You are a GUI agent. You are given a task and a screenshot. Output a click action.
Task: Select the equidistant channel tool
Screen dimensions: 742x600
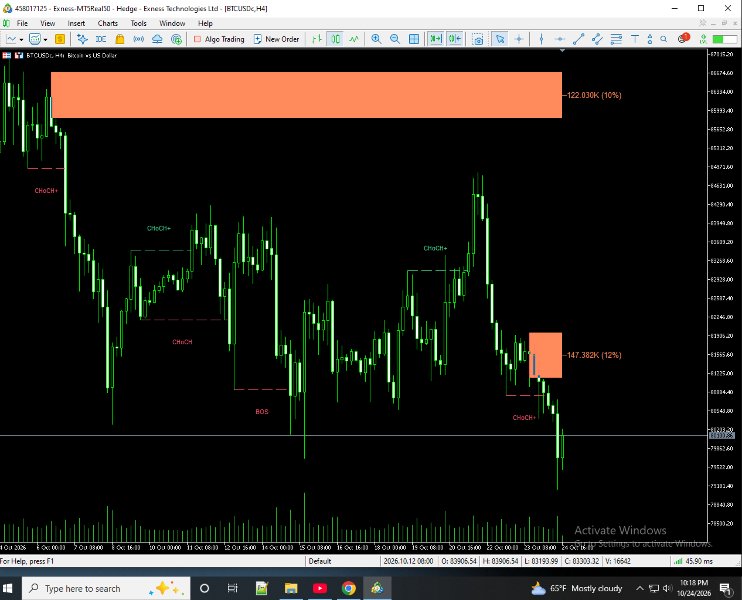(x=597, y=39)
